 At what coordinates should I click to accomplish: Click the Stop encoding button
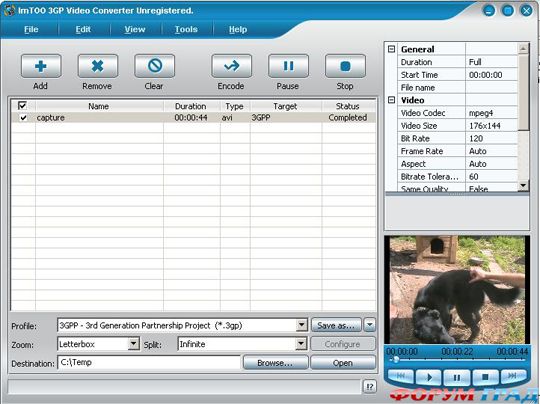345,66
